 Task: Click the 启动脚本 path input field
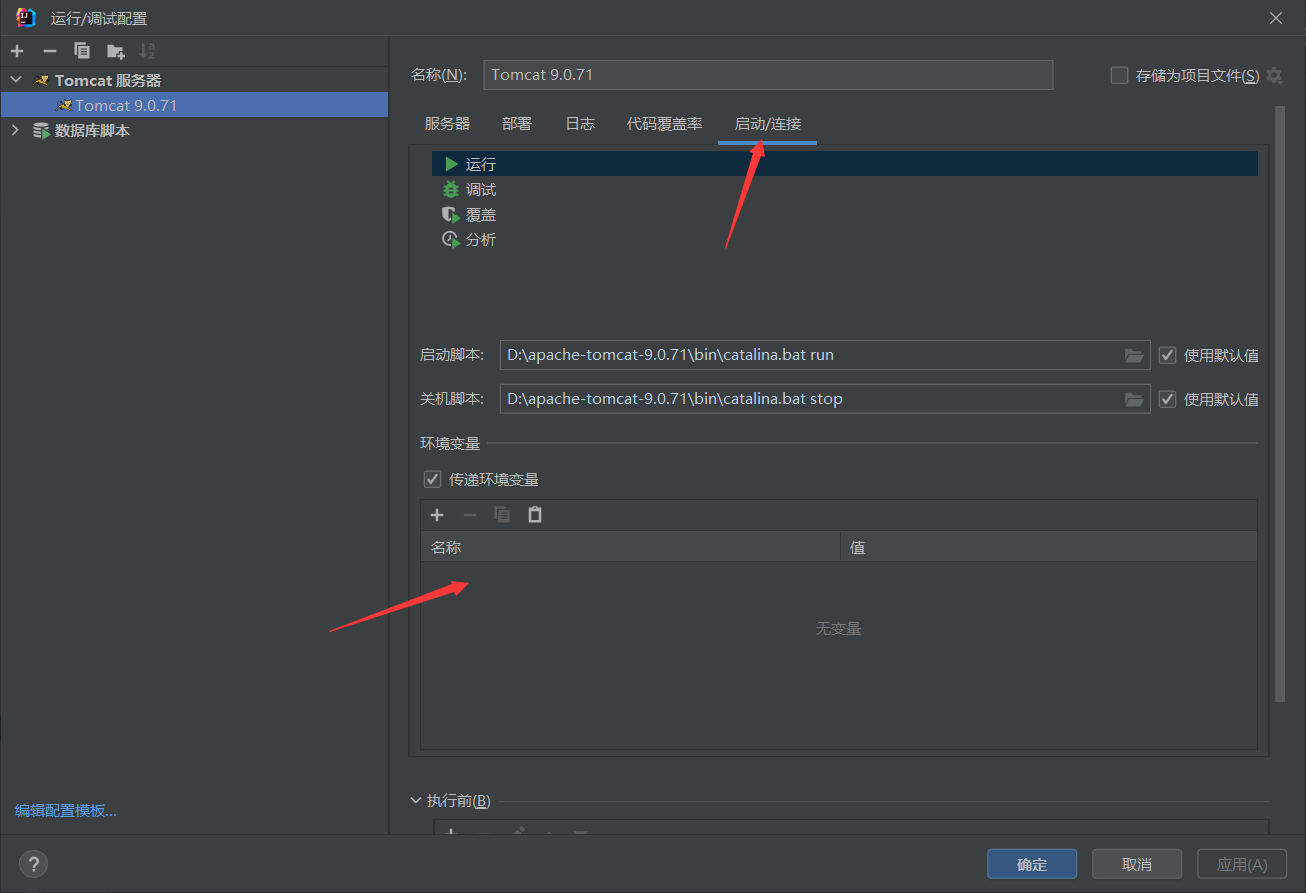pos(810,355)
